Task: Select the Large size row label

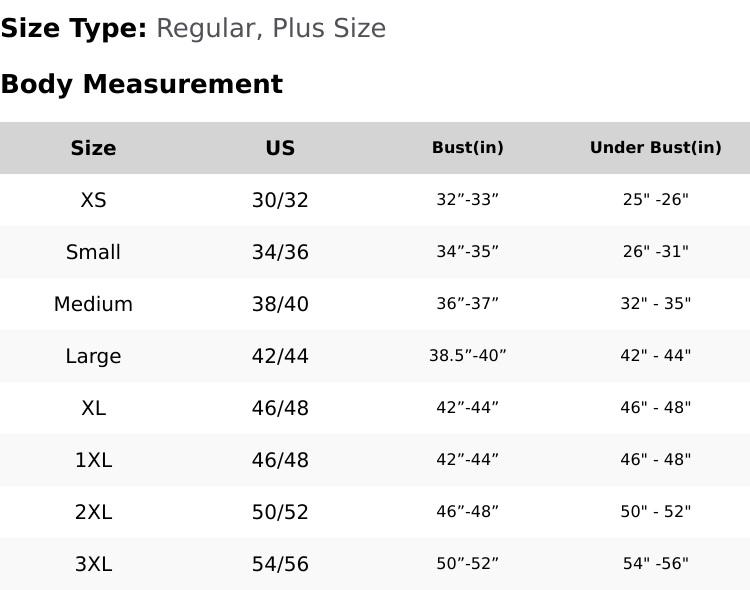Action: pos(93,356)
